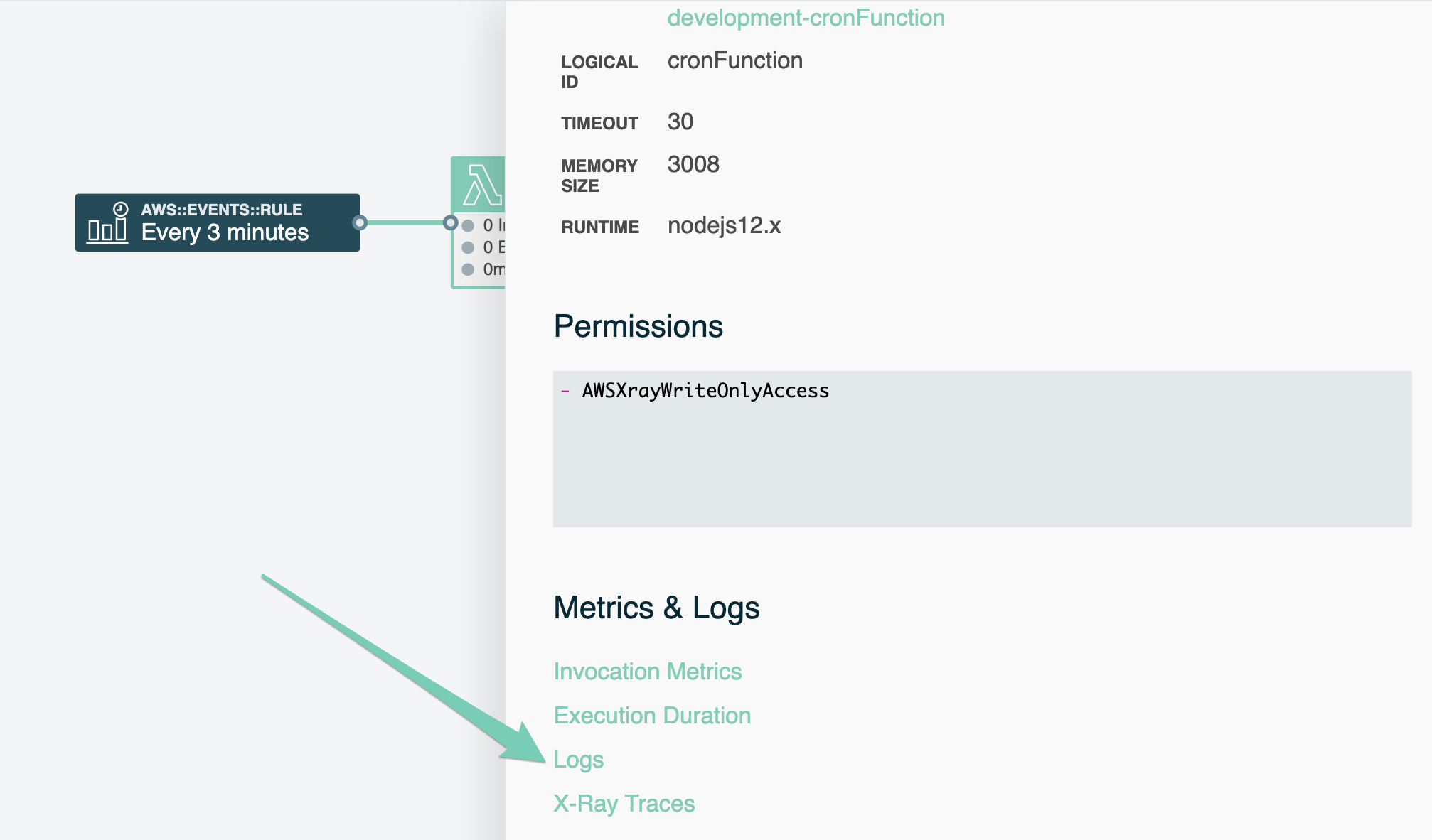
Task: Click the gray errors status dot
Action: (468, 247)
